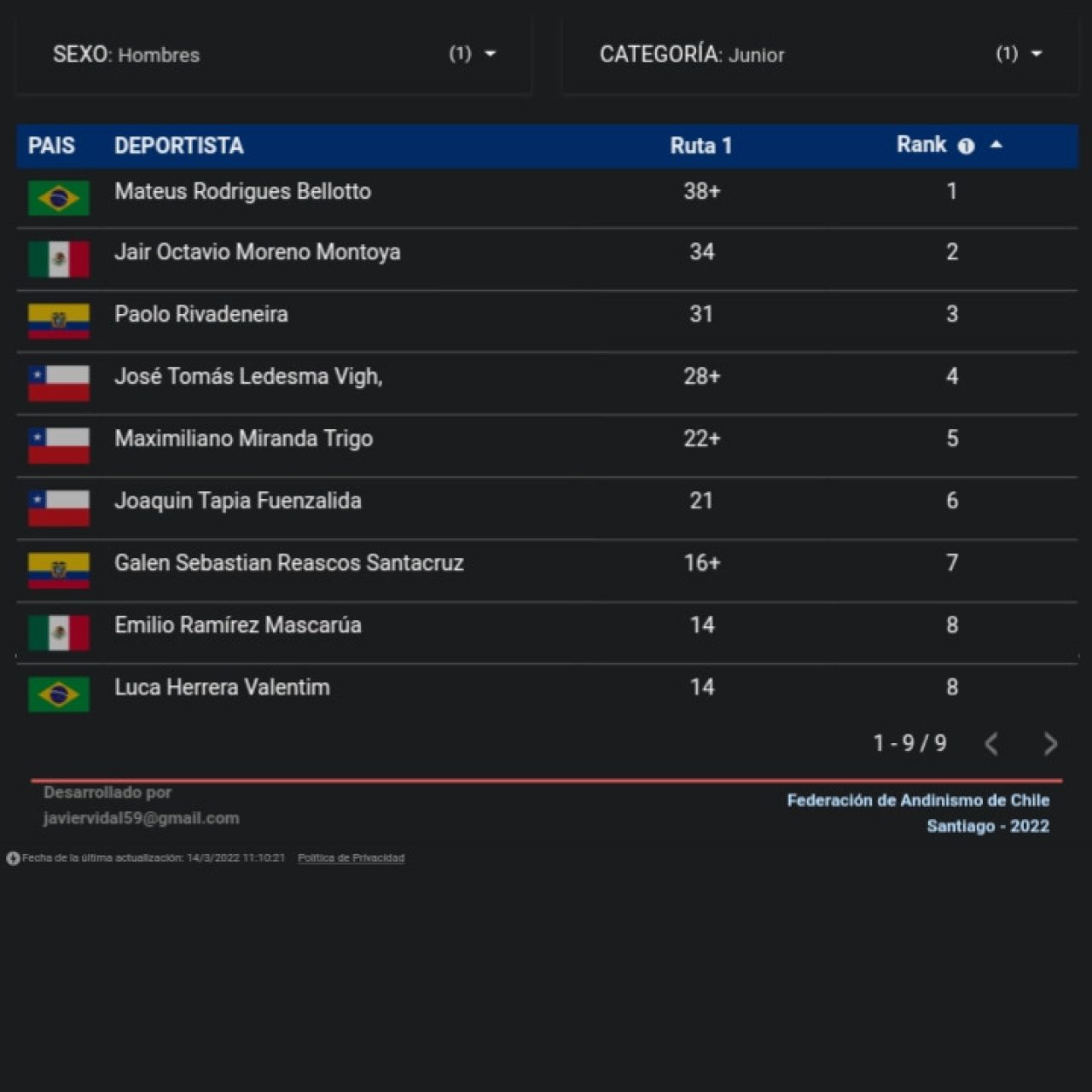Open the Política de Privacidad link
The height and width of the screenshot is (1092, 1092).
pyautogui.click(x=351, y=858)
